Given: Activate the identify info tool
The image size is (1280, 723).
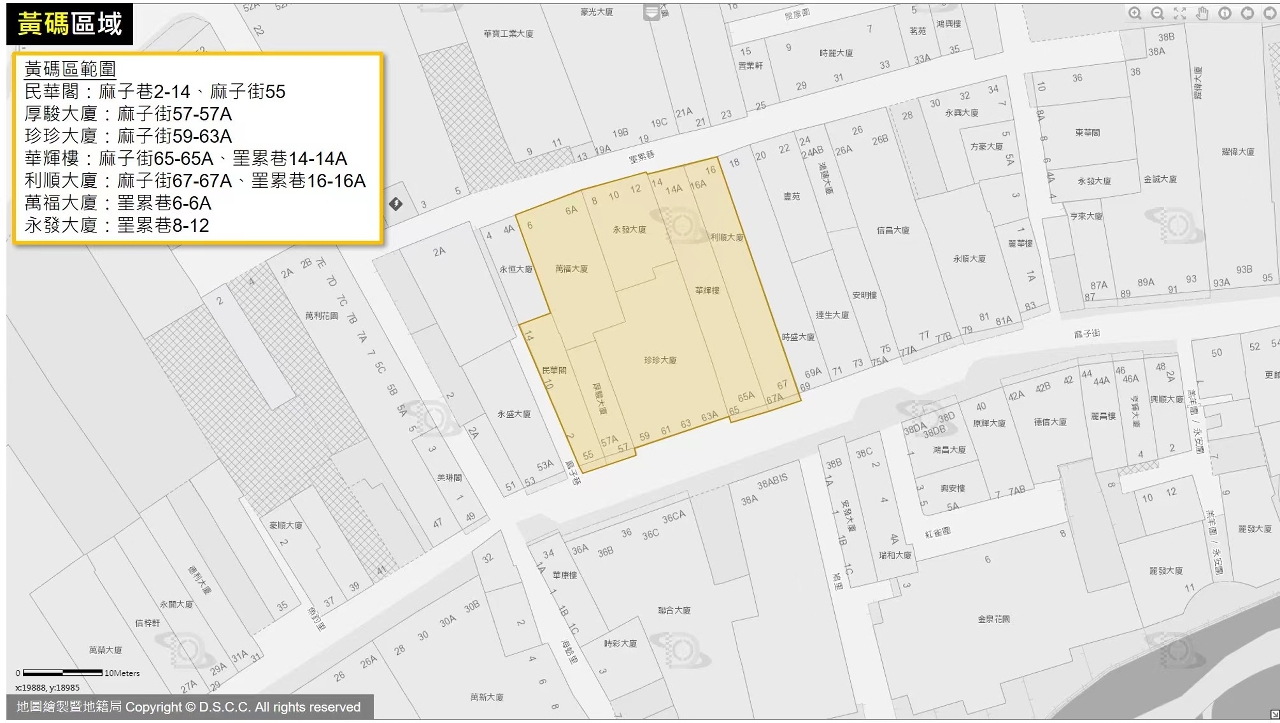Looking at the screenshot, I should tap(1225, 14).
